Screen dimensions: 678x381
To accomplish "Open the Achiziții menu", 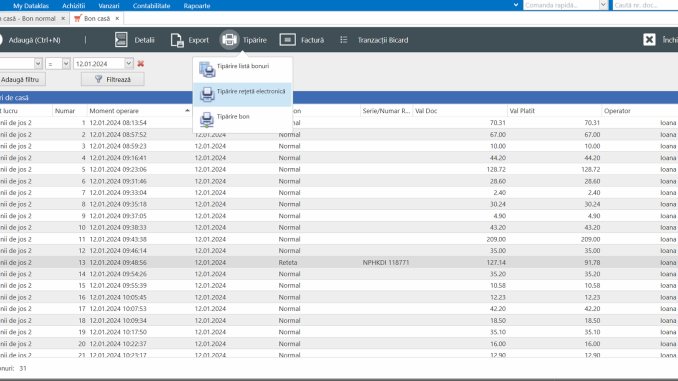I will pyautogui.click(x=74, y=6).
